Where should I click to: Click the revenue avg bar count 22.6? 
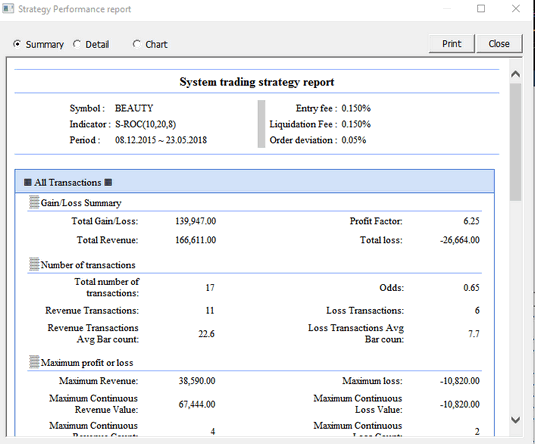pos(206,334)
